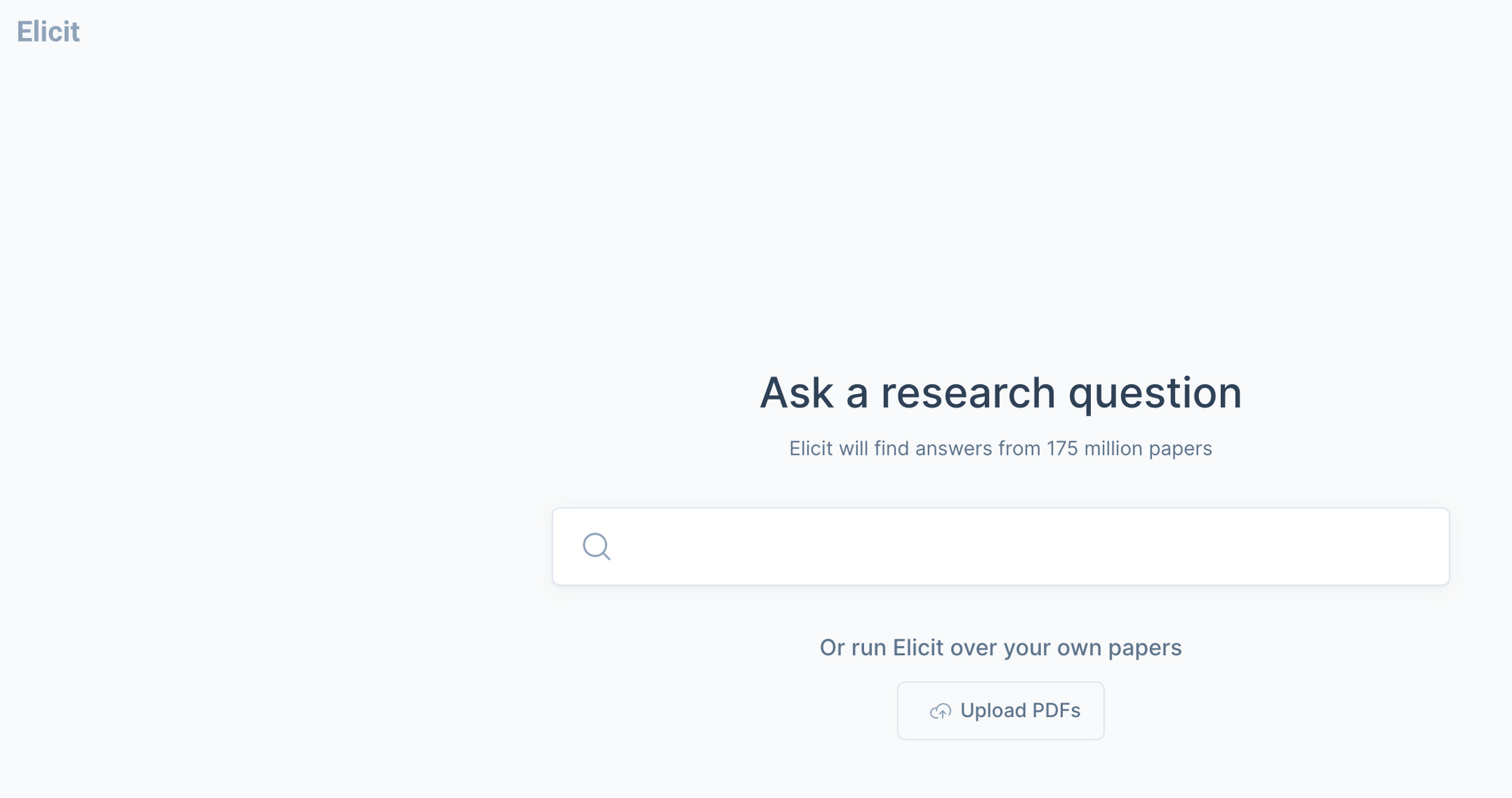This screenshot has height=798, width=1512.
Task: Click the magnifying glass search icon
Action: click(x=596, y=546)
